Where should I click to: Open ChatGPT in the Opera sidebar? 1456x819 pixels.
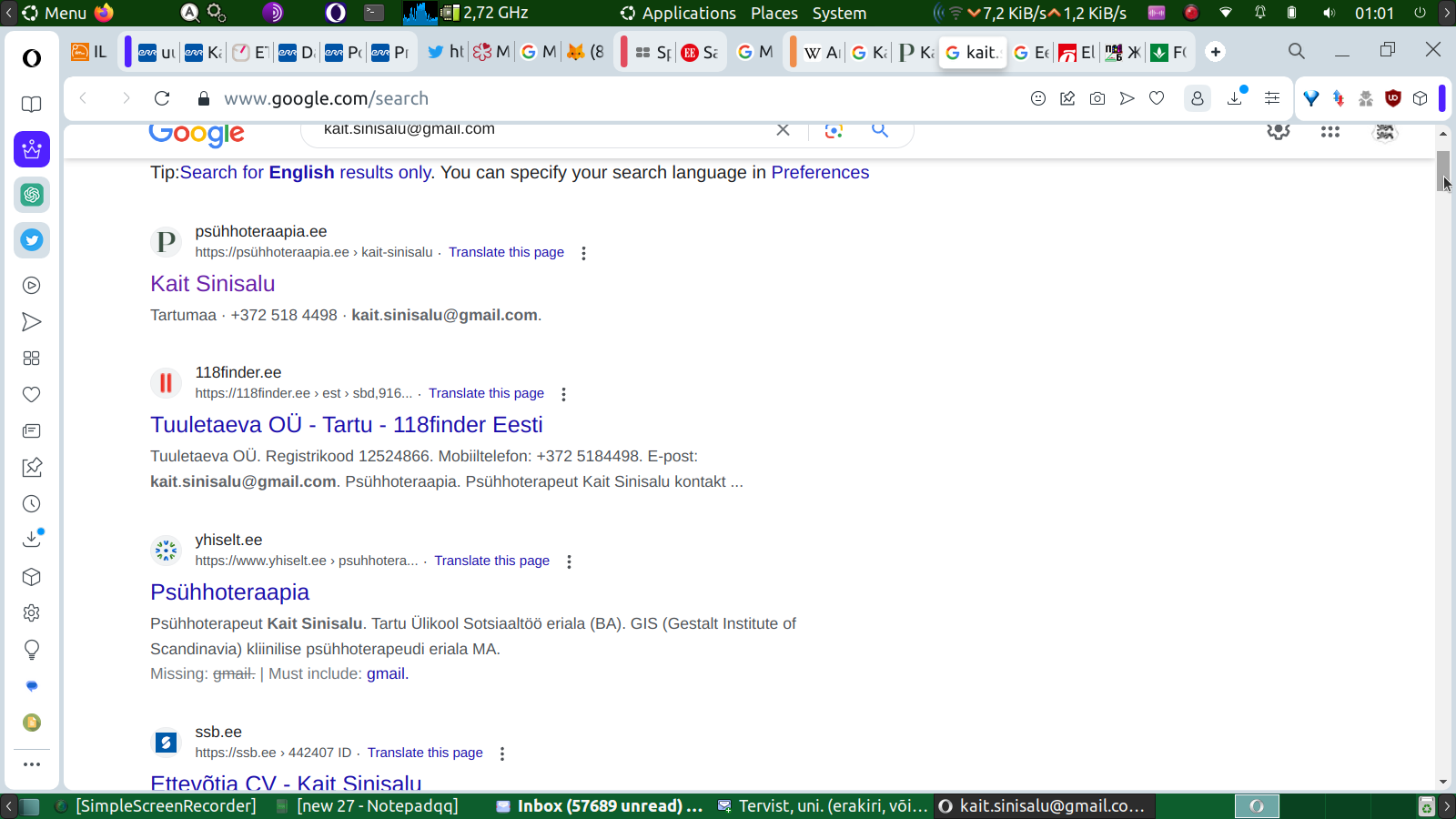click(x=32, y=195)
